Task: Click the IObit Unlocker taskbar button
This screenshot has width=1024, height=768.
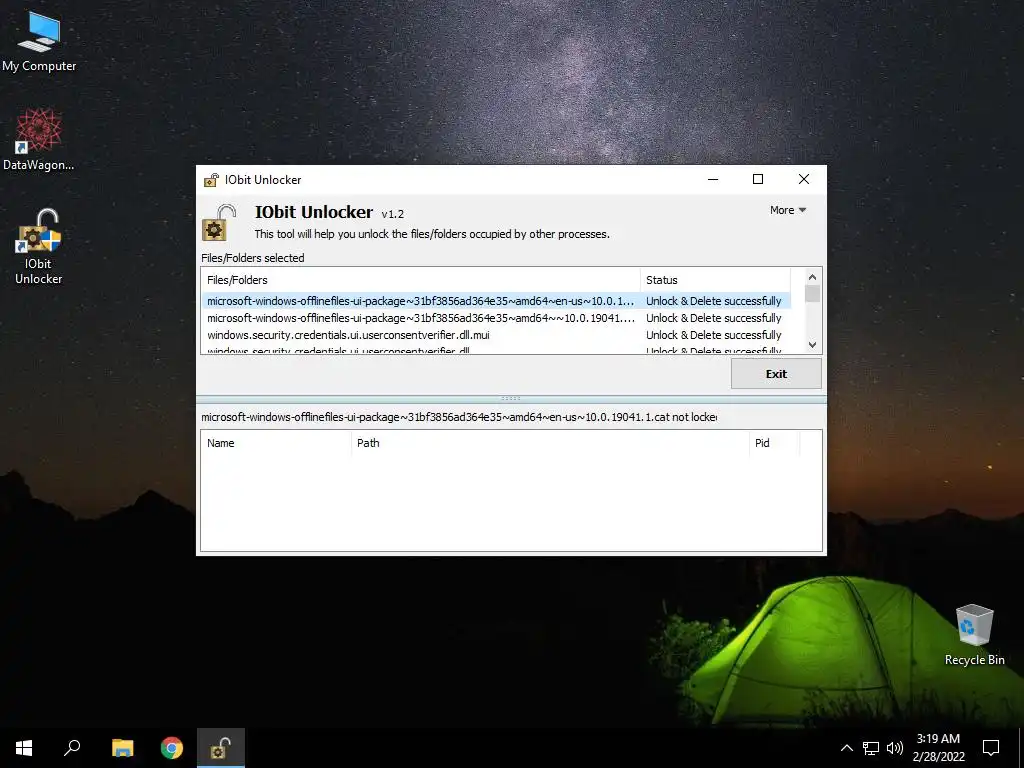Action: coord(220,748)
